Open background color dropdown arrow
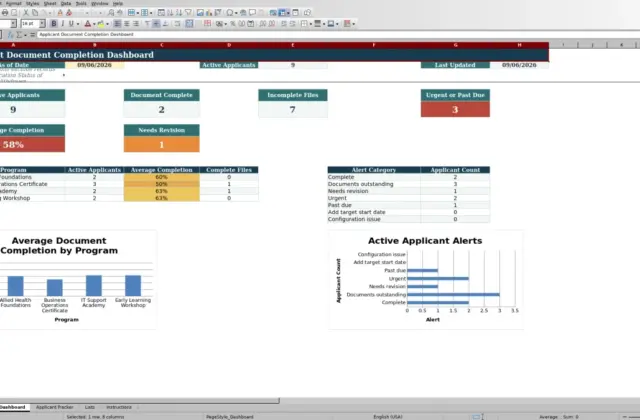640x420 pixels. (x=107, y=24)
